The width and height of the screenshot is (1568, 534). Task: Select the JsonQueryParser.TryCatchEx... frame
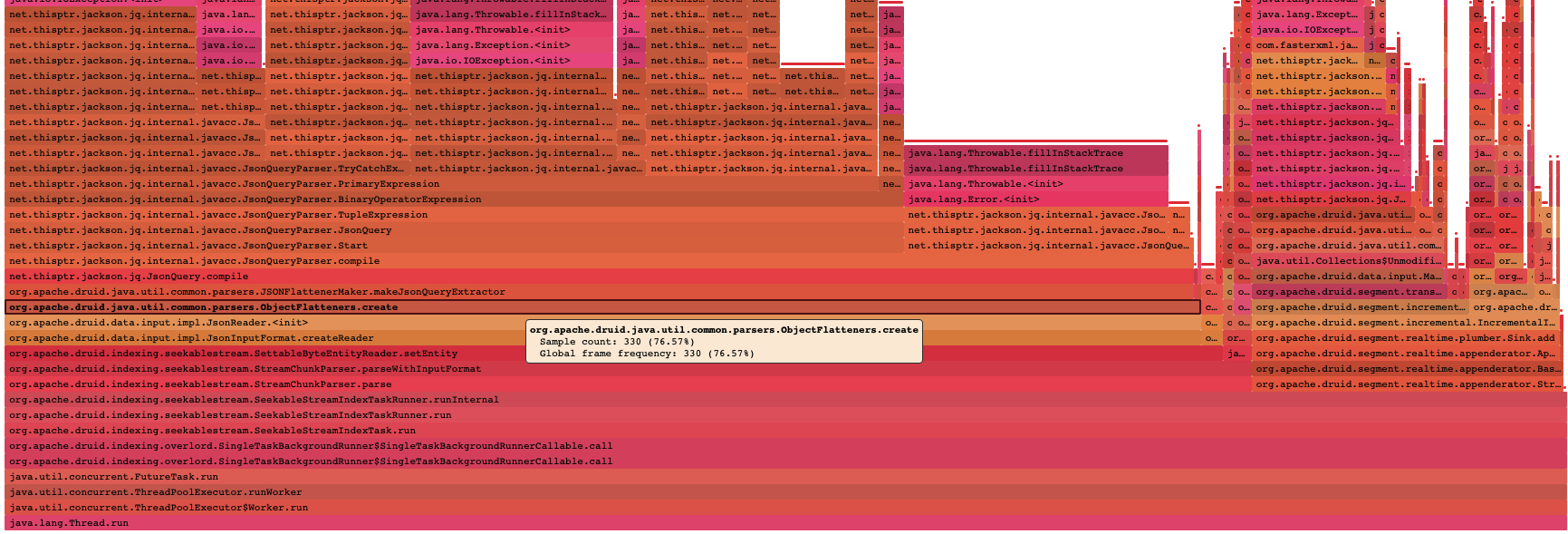pos(207,169)
